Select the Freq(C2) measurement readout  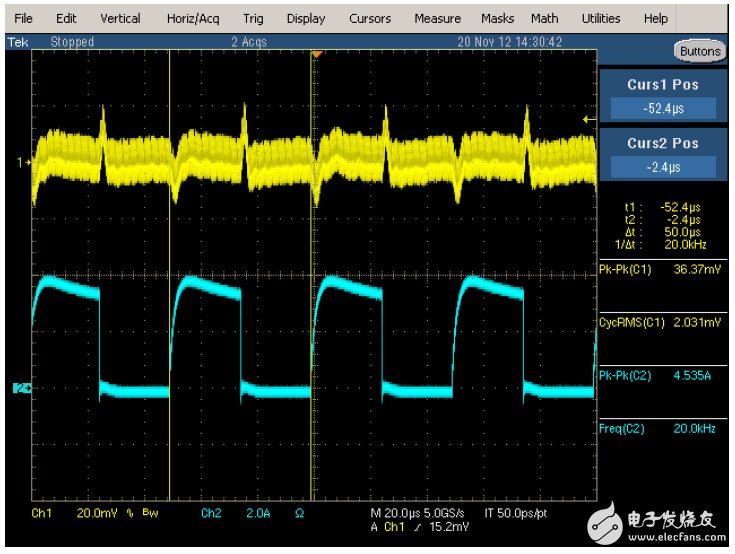pos(664,429)
